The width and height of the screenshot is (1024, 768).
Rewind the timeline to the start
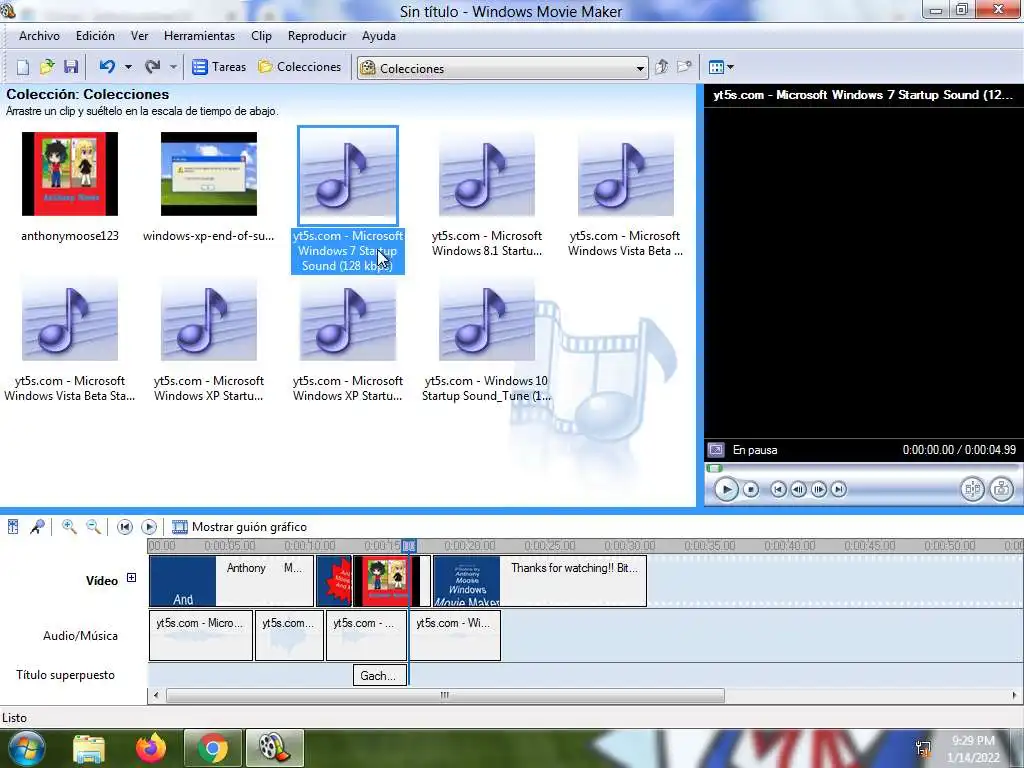[125, 526]
